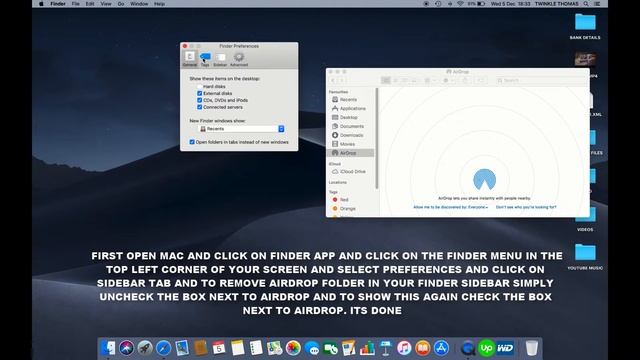Open Allow me to be discovered by dropdown
Image resolution: width=640 pixels, height=360 pixels.
451,207
